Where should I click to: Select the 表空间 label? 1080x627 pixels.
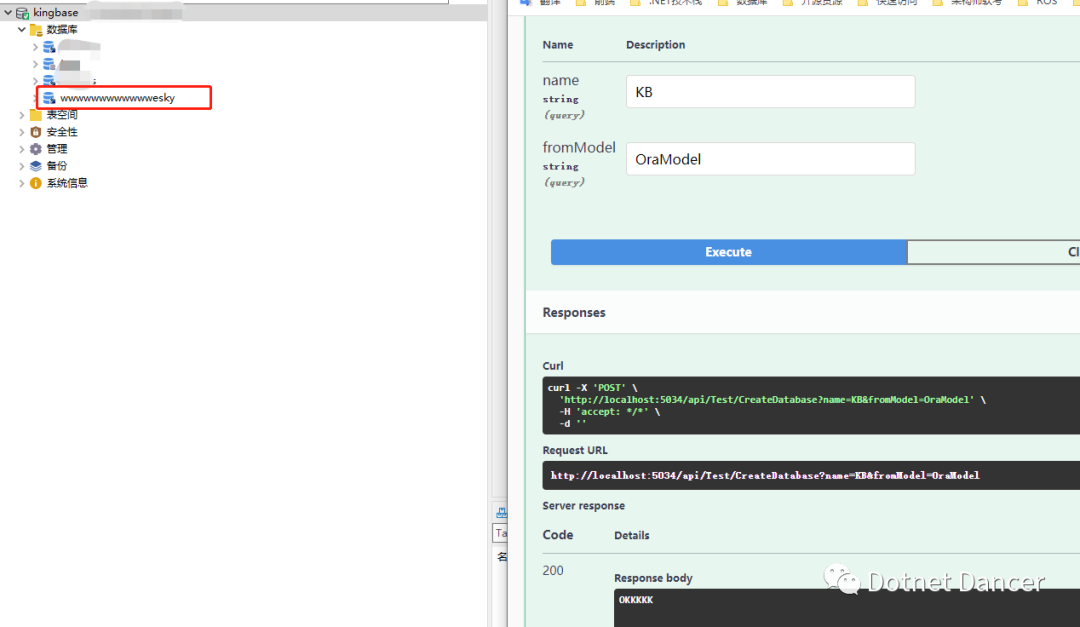coord(62,115)
